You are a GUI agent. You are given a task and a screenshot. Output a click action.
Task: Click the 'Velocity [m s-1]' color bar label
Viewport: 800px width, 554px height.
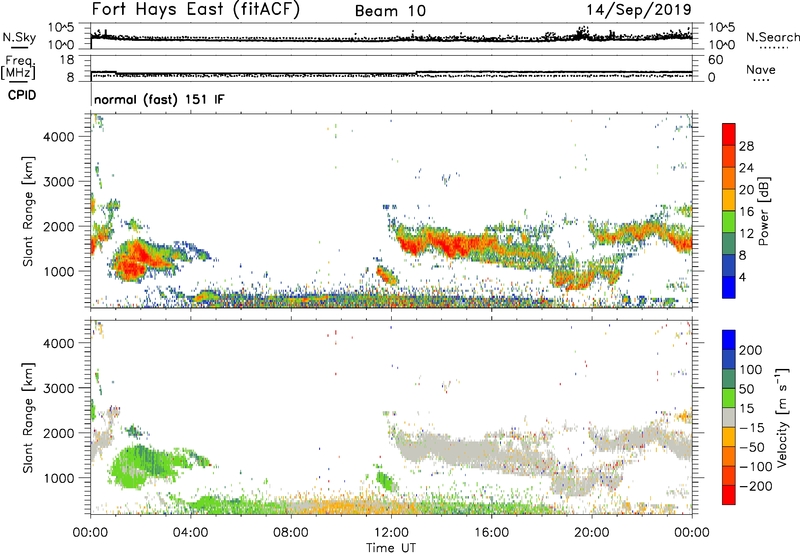tap(782, 418)
